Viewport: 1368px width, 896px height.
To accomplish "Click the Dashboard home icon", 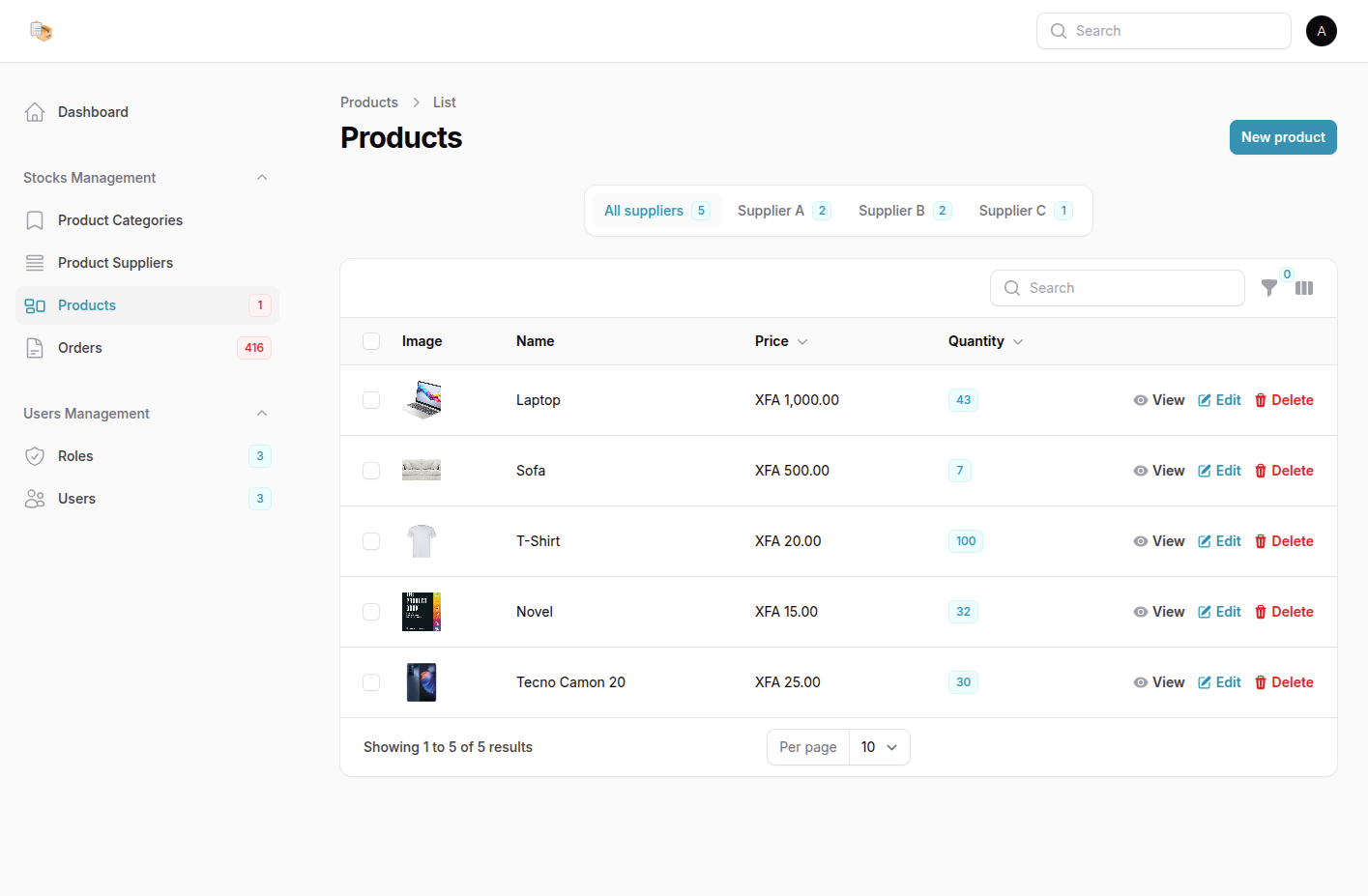I will tap(35, 112).
